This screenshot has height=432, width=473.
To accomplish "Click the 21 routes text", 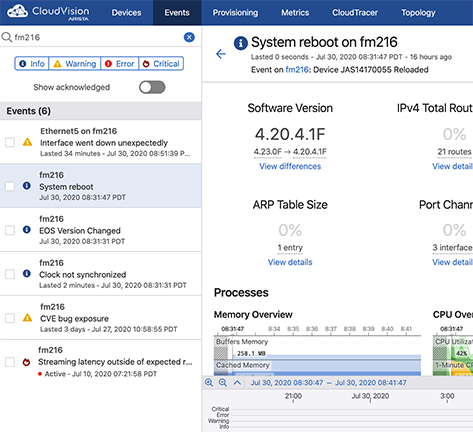I will pyautogui.click(x=454, y=152).
